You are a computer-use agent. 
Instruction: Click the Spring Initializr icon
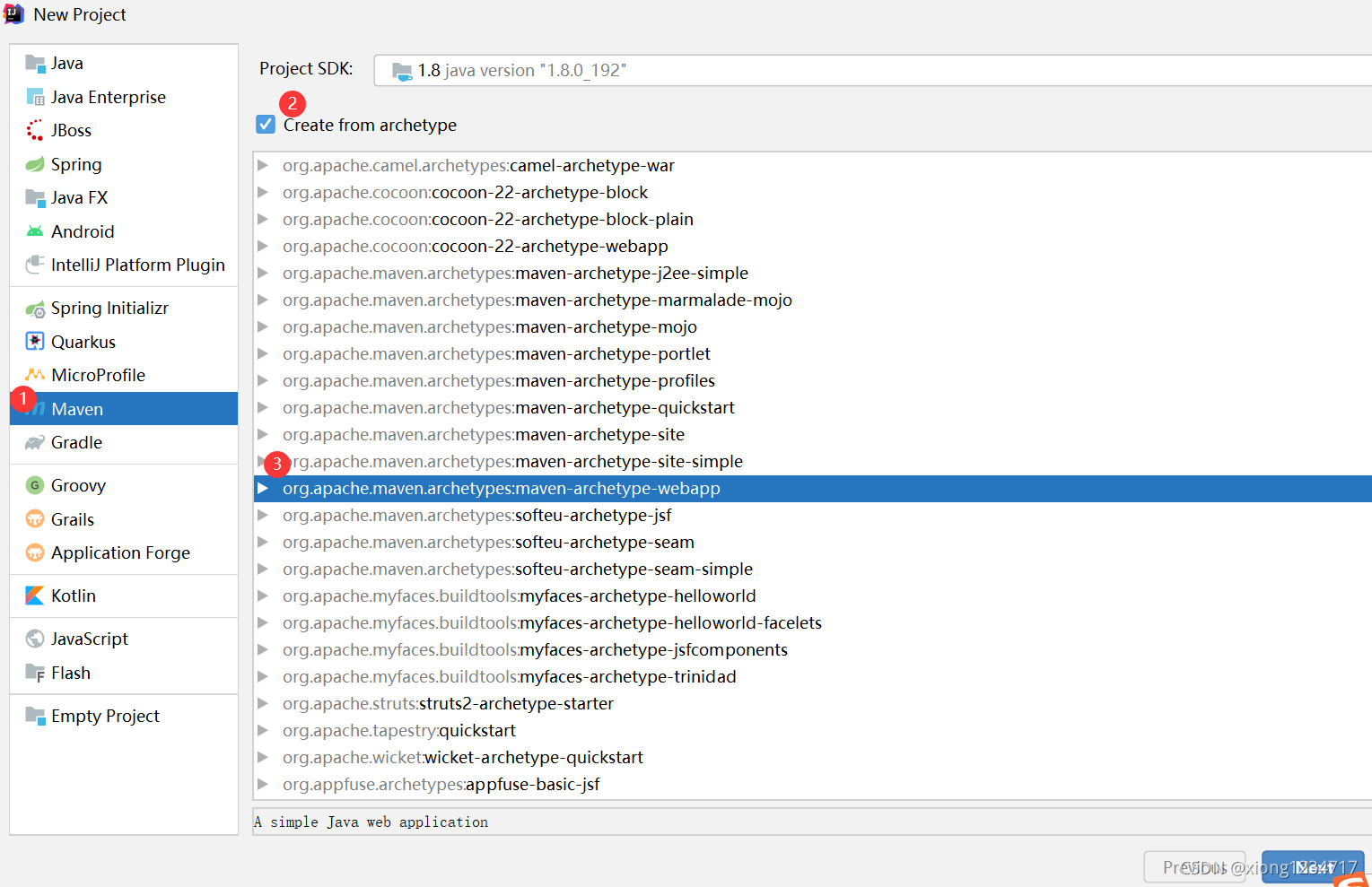[x=35, y=309]
